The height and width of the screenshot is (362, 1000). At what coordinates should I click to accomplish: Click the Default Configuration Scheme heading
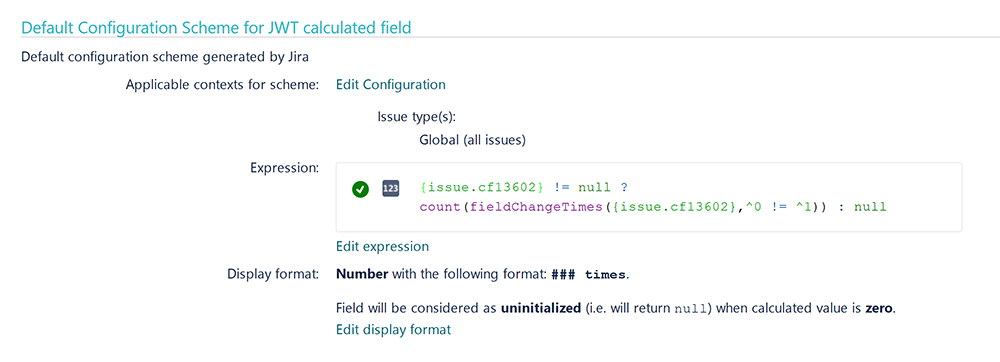[x=216, y=27]
